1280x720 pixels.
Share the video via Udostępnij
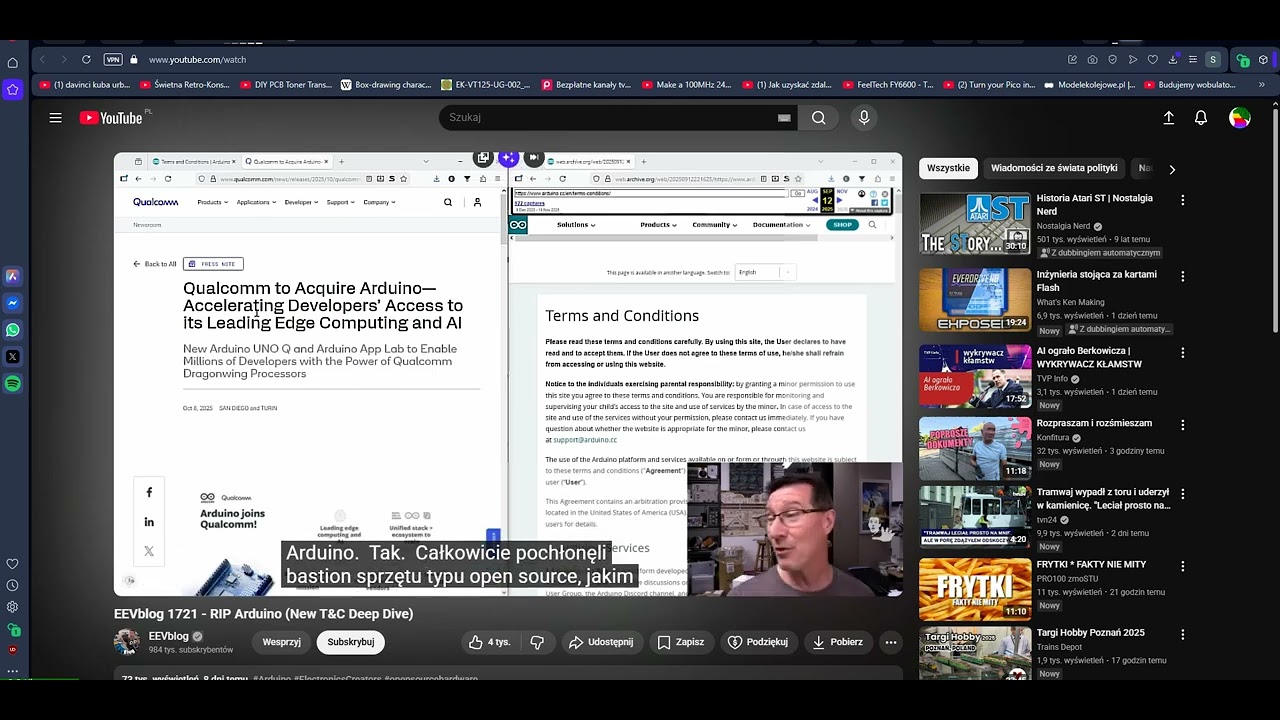point(601,642)
